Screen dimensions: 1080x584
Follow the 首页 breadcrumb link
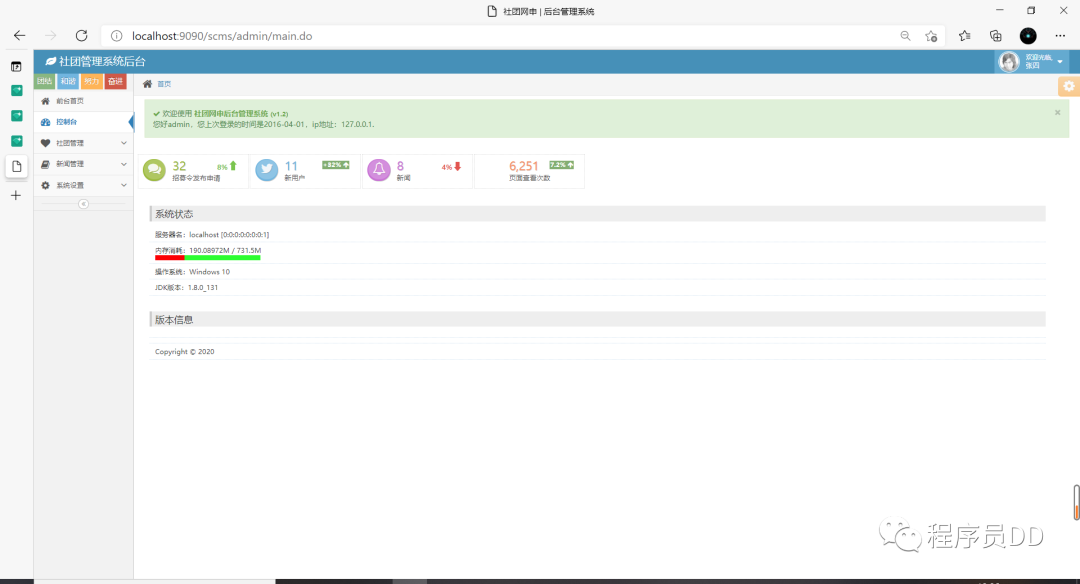[164, 84]
